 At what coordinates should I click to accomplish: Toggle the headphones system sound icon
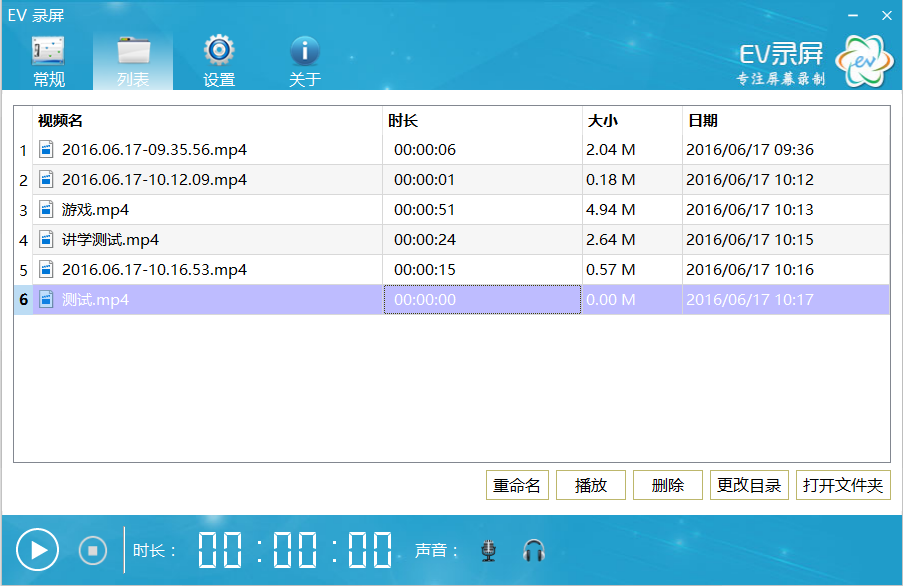click(x=534, y=550)
